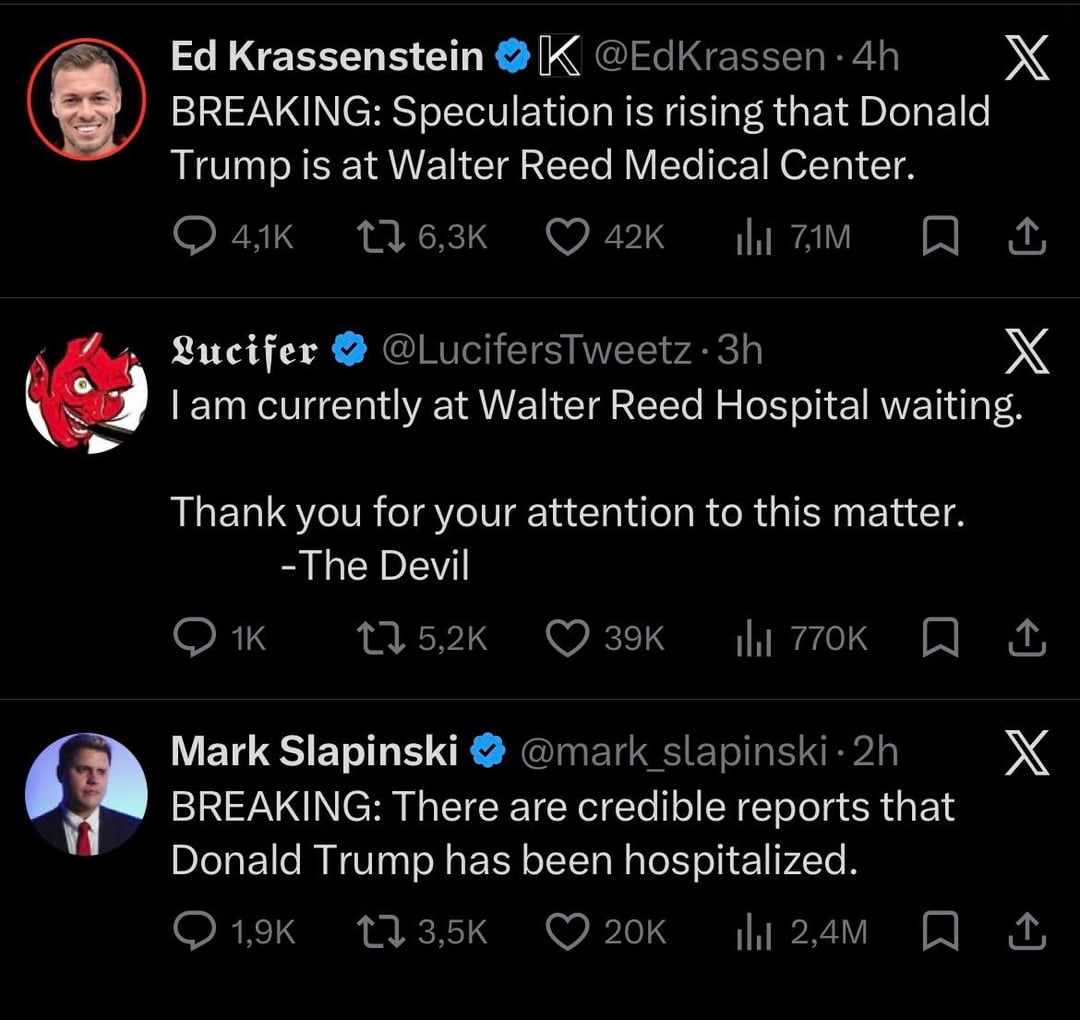Retweet Ed Krassenstein's breaking post
1080x1020 pixels.
click(x=377, y=237)
